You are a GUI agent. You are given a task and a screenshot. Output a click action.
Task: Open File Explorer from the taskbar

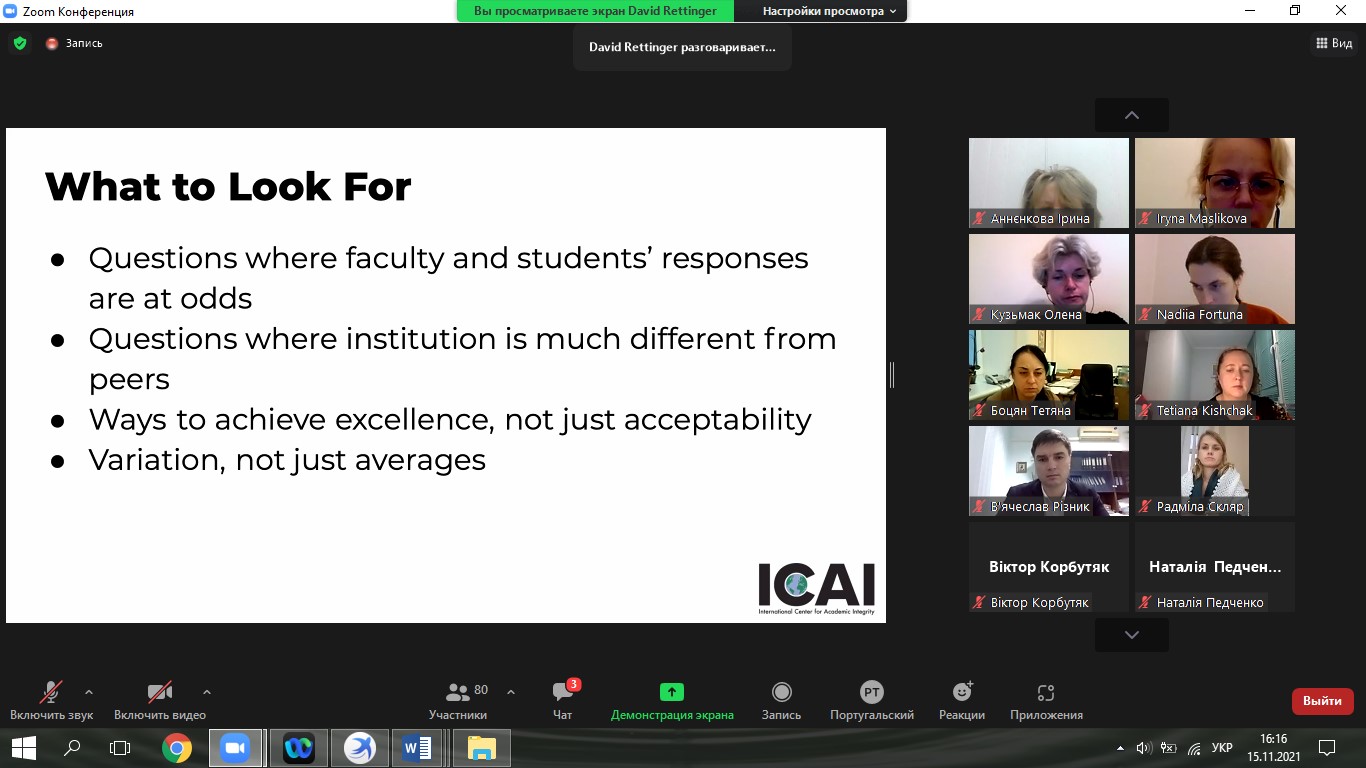pos(482,747)
